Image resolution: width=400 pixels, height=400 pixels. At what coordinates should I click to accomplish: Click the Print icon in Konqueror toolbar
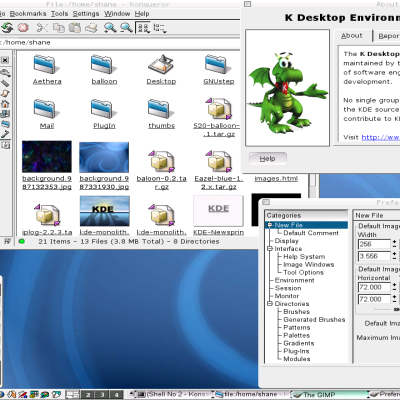[x=91, y=28]
